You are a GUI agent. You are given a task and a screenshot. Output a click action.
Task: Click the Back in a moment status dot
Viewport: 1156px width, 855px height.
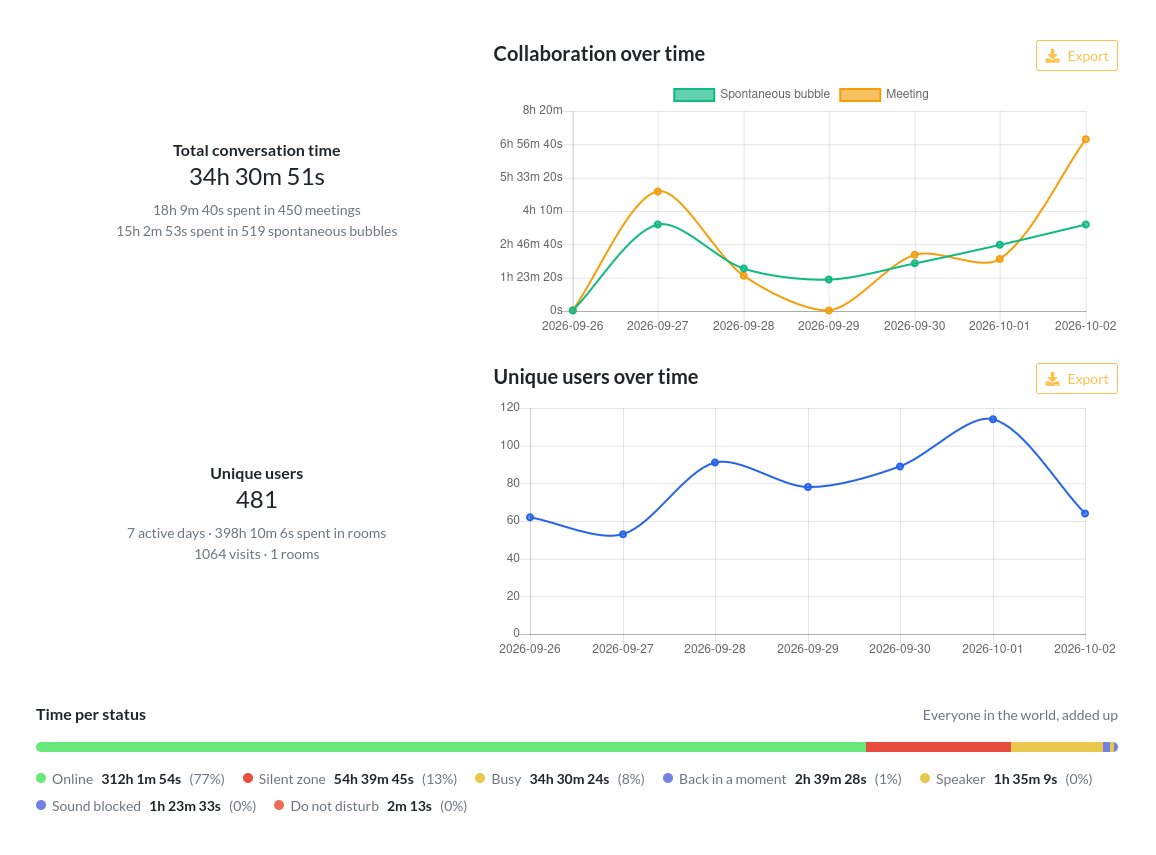click(668, 778)
